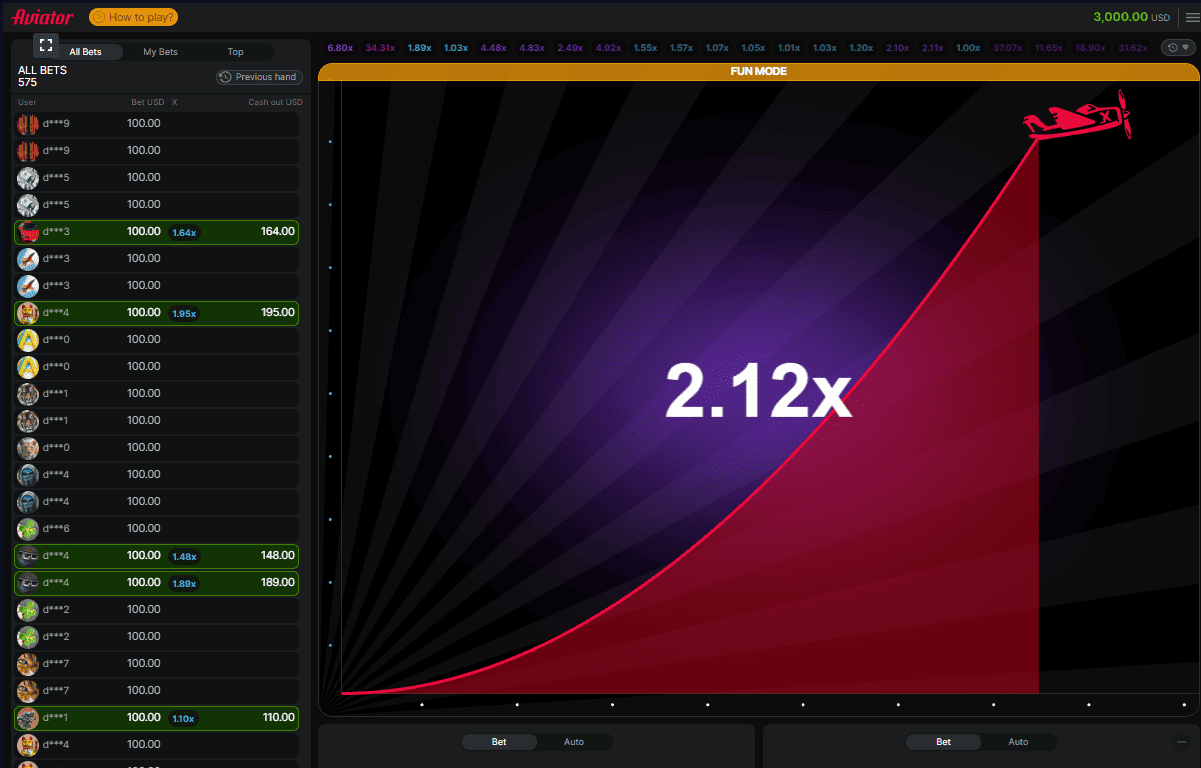Click the avatar next to the 1.95x bet
1201x768 pixels.
click(x=28, y=313)
